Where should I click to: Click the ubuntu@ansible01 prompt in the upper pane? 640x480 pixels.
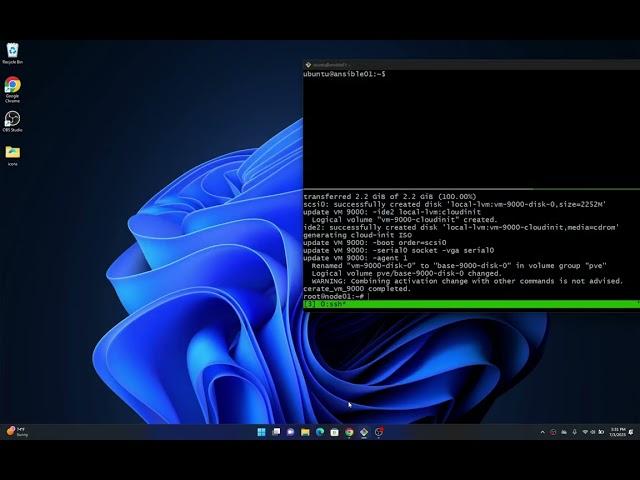(x=344, y=74)
